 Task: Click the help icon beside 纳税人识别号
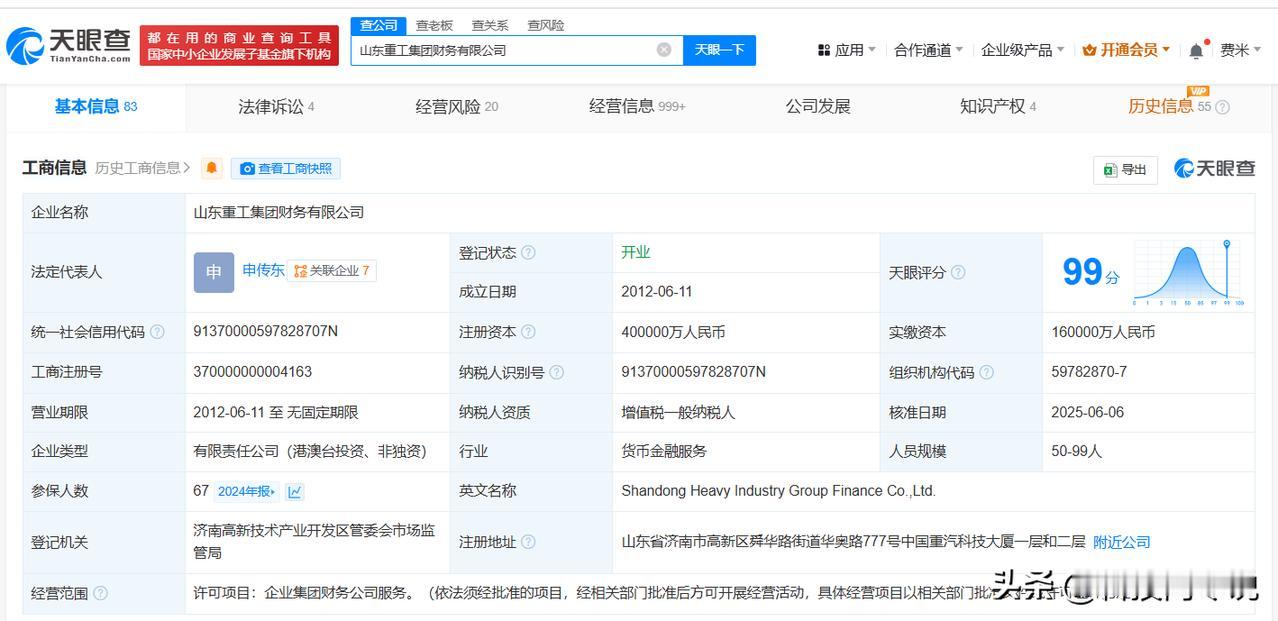pos(556,372)
